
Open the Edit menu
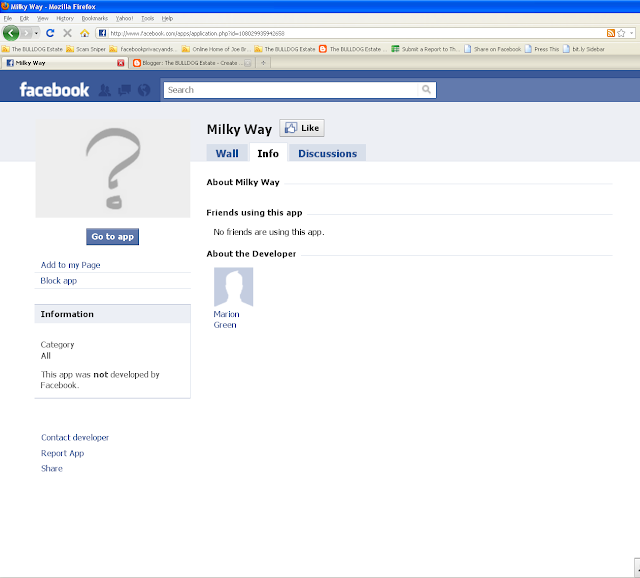pos(24,18)
